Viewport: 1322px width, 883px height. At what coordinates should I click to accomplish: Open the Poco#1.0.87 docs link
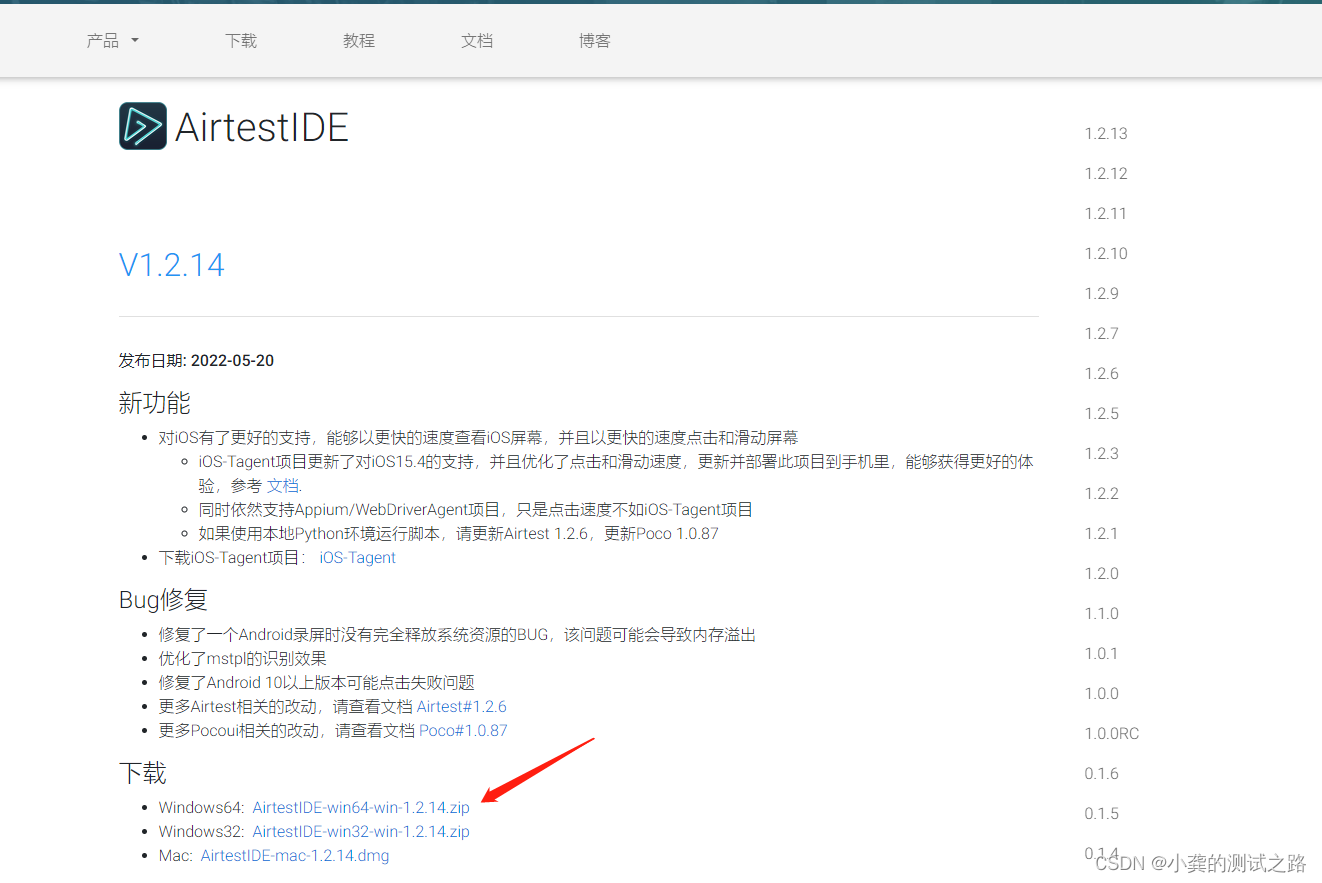tap(463, 731)
